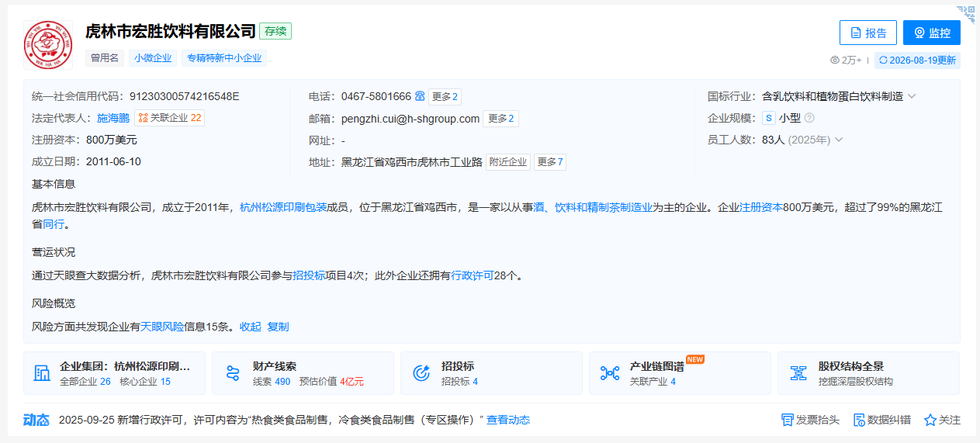Click the 招投标 card icon
The width and height of the screenshot is (980, 443).
pos(422,373)
